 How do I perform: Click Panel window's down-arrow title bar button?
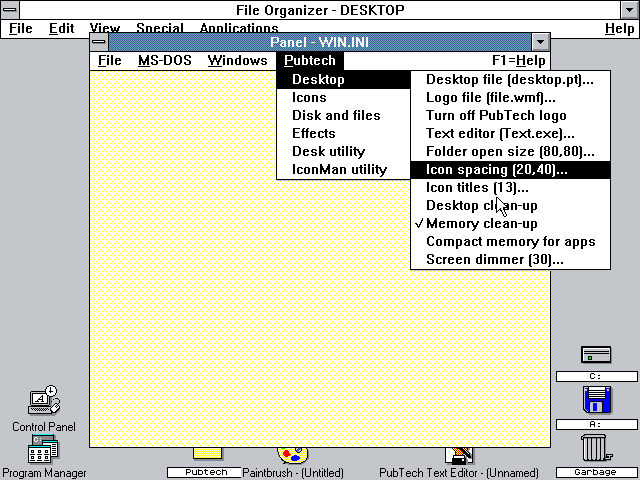click(x=540, y=42)
